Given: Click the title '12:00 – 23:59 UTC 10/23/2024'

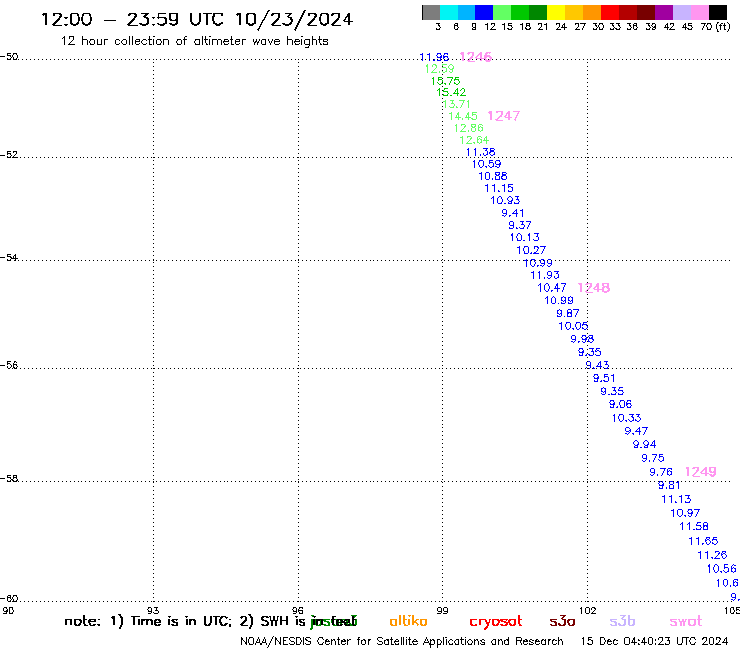Looking at the screenshot, I should [197, 19].
